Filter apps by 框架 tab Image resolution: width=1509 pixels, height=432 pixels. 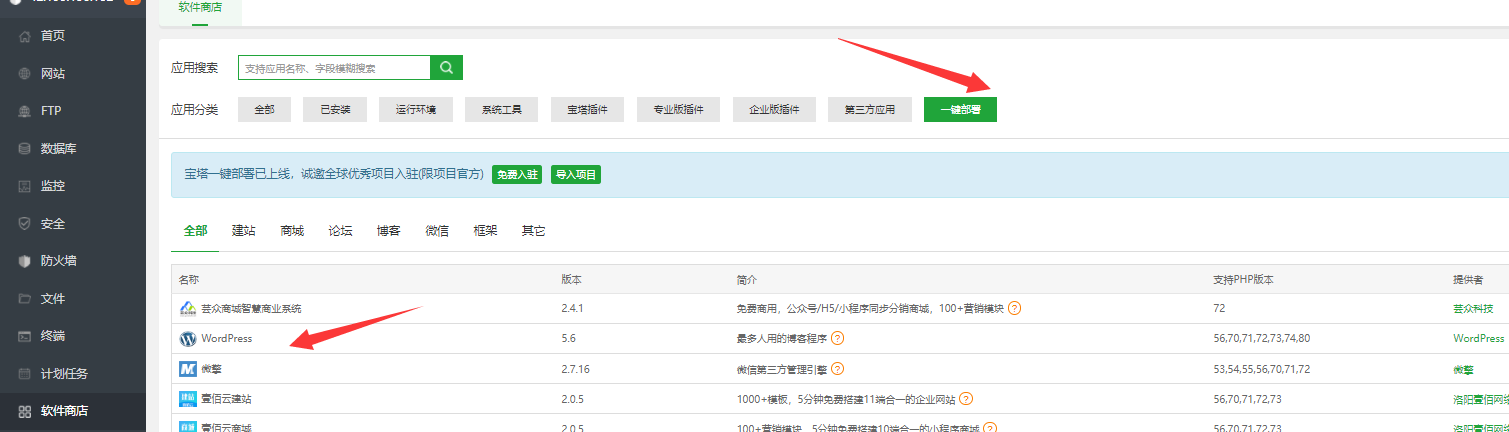[x=485, y=231]
